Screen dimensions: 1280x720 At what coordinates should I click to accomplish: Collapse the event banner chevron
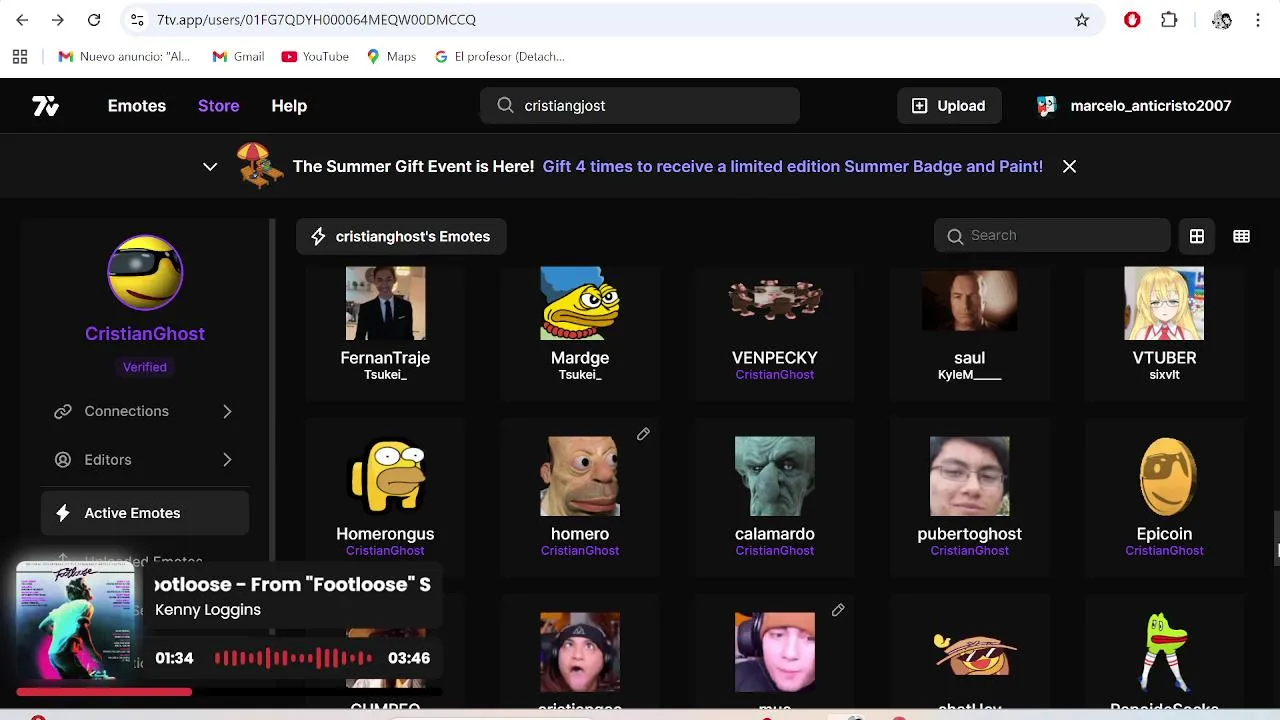(x=210, y=167)
